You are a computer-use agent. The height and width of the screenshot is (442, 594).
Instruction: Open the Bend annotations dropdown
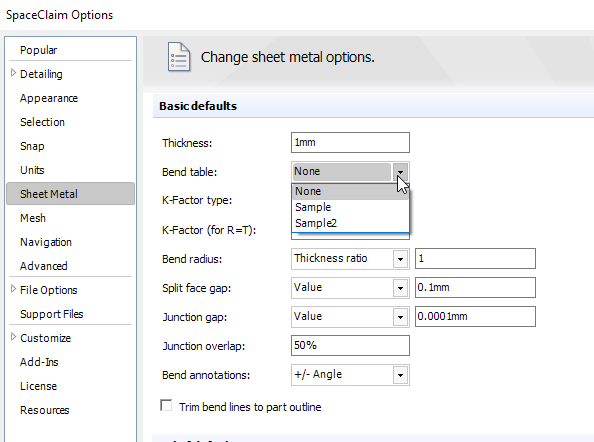pos(400,375)
